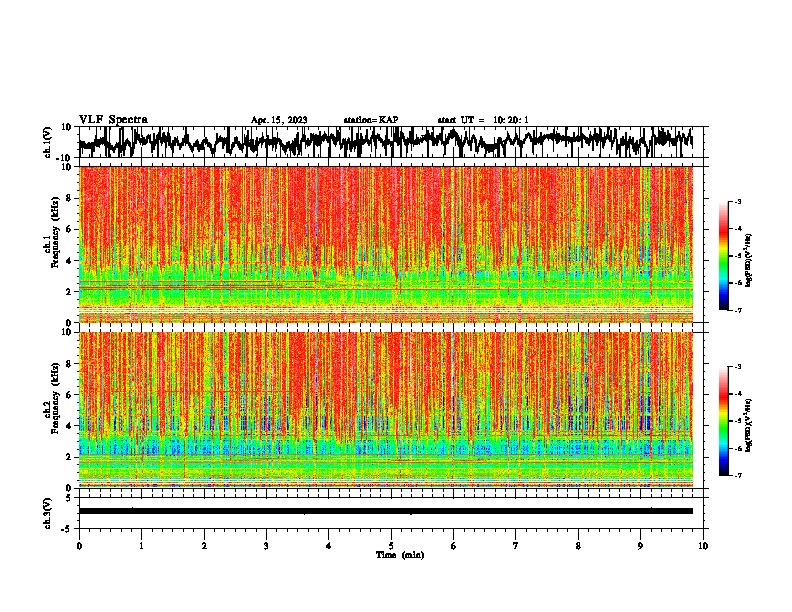Click the "ch.1(V)" axis label
The width and height of the screenshot is (792, 612).
click(48, 142)
